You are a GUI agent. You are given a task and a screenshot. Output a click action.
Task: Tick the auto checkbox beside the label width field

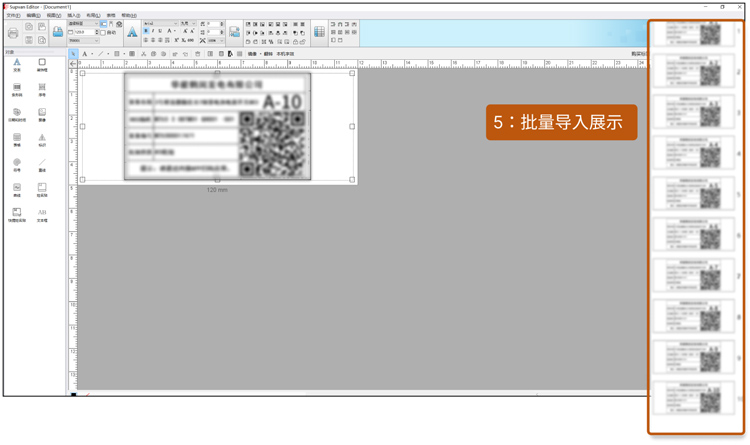click(103, 33)
